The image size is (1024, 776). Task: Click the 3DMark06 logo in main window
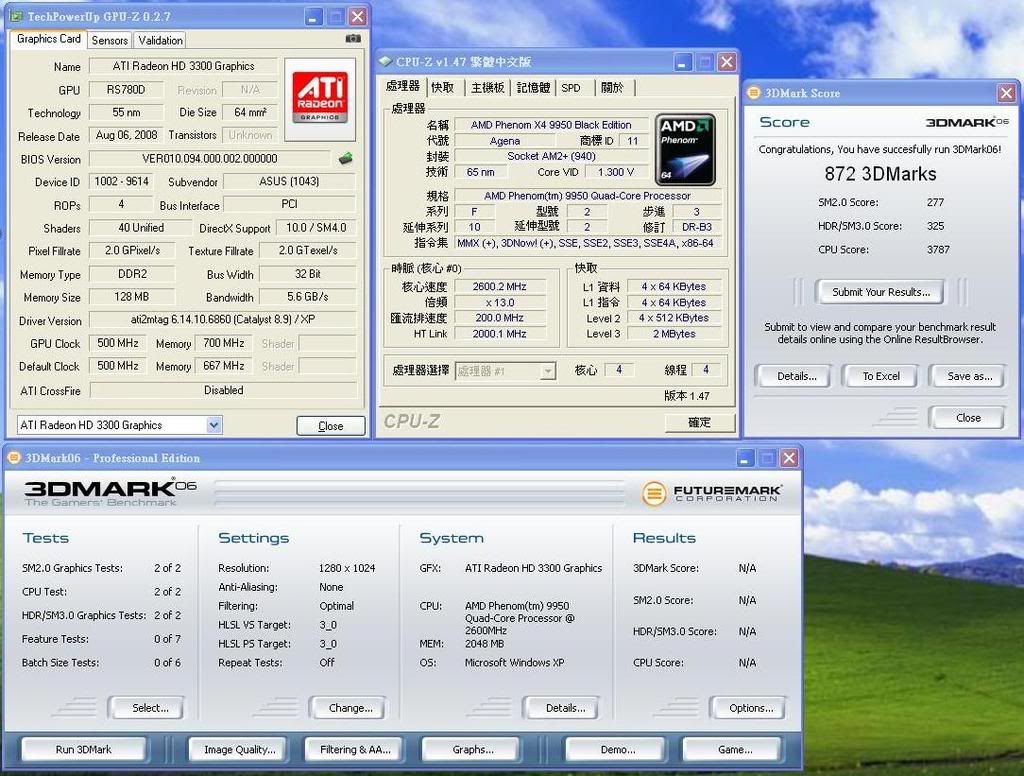110,492
